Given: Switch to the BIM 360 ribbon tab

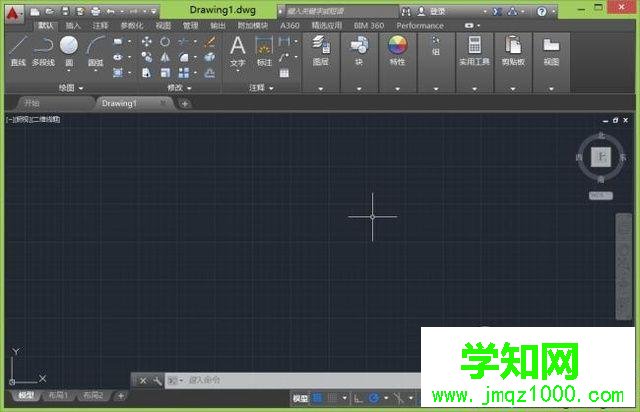Looking at the screenshot, I should (369, 26).
